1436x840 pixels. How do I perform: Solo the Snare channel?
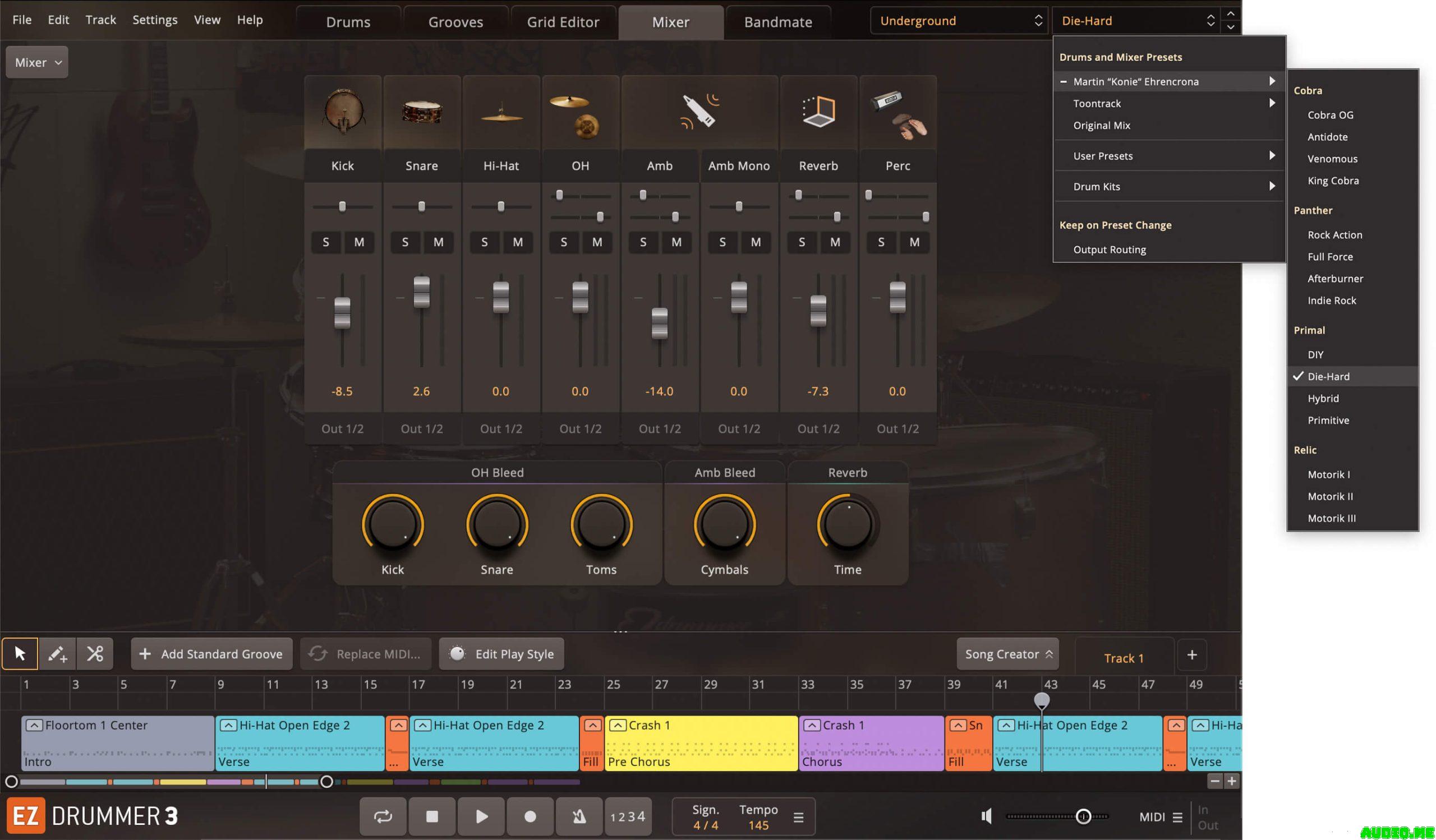405,242
